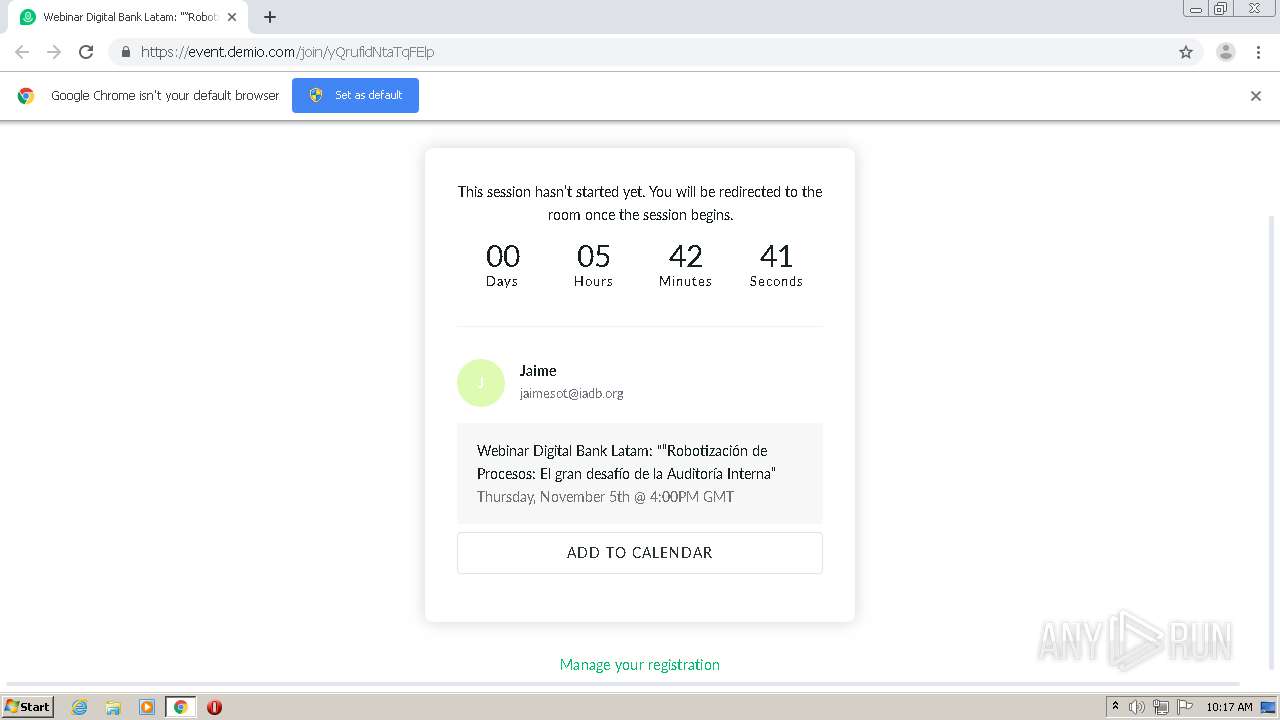Show hidden system tray icons
This screenshot has width=1280, height=720.
click(x=1116, y=707)
